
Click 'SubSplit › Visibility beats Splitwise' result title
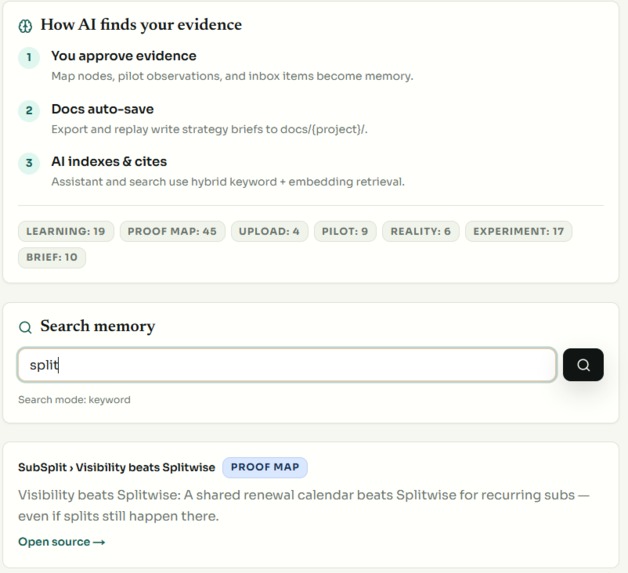pos(117,467)
